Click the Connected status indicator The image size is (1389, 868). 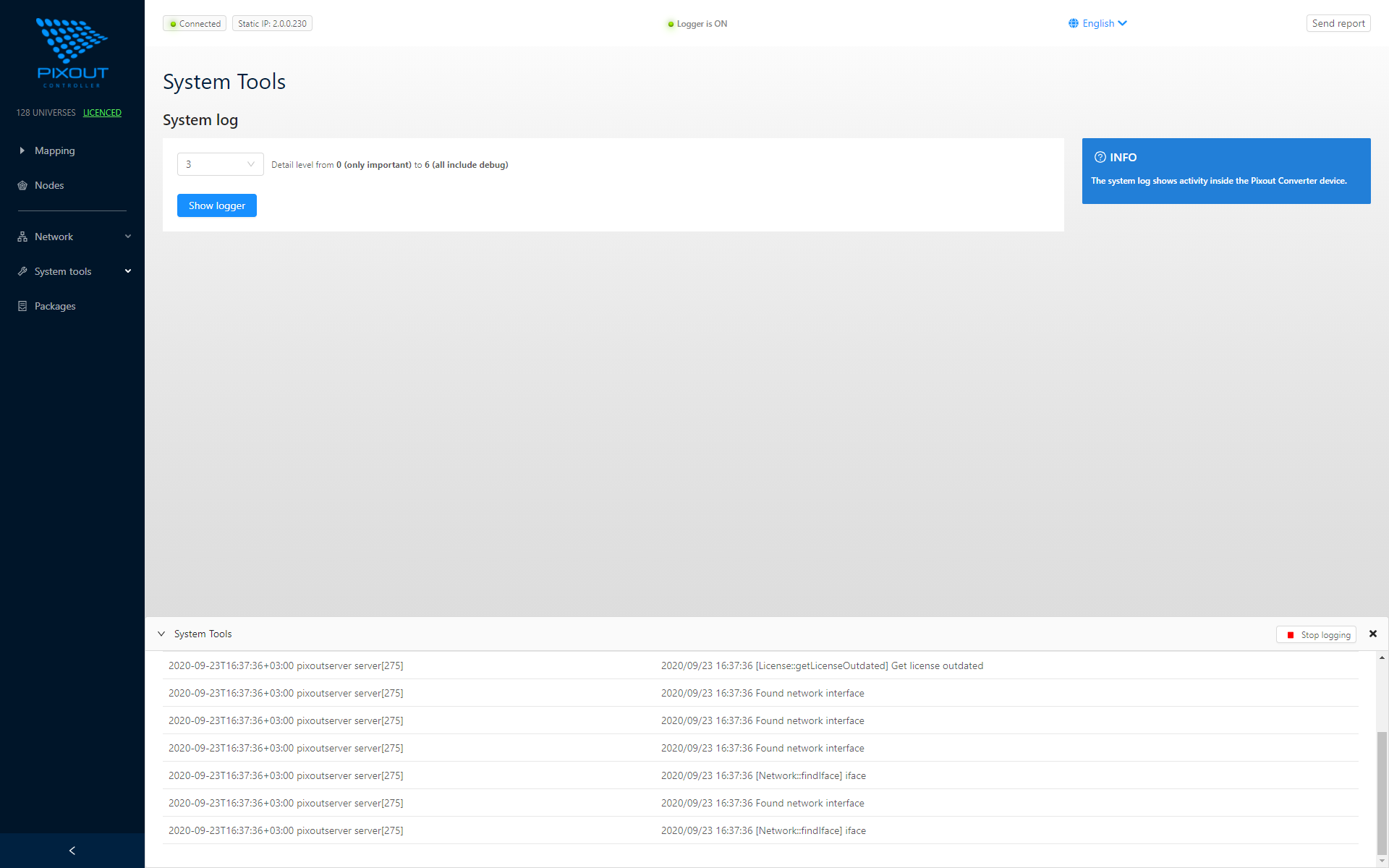pos(194,23)
